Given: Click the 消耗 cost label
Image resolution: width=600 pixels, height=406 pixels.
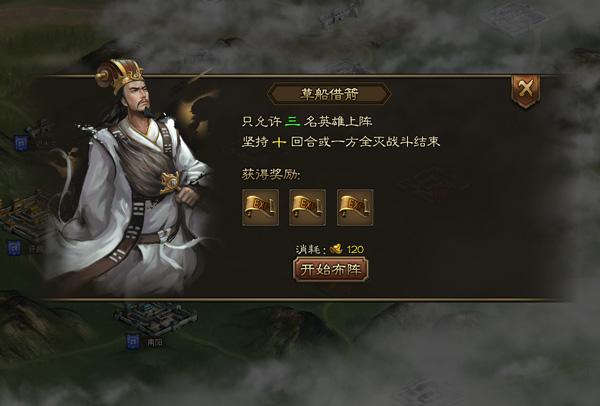Looking at the screenshot, I should [311, 249].
